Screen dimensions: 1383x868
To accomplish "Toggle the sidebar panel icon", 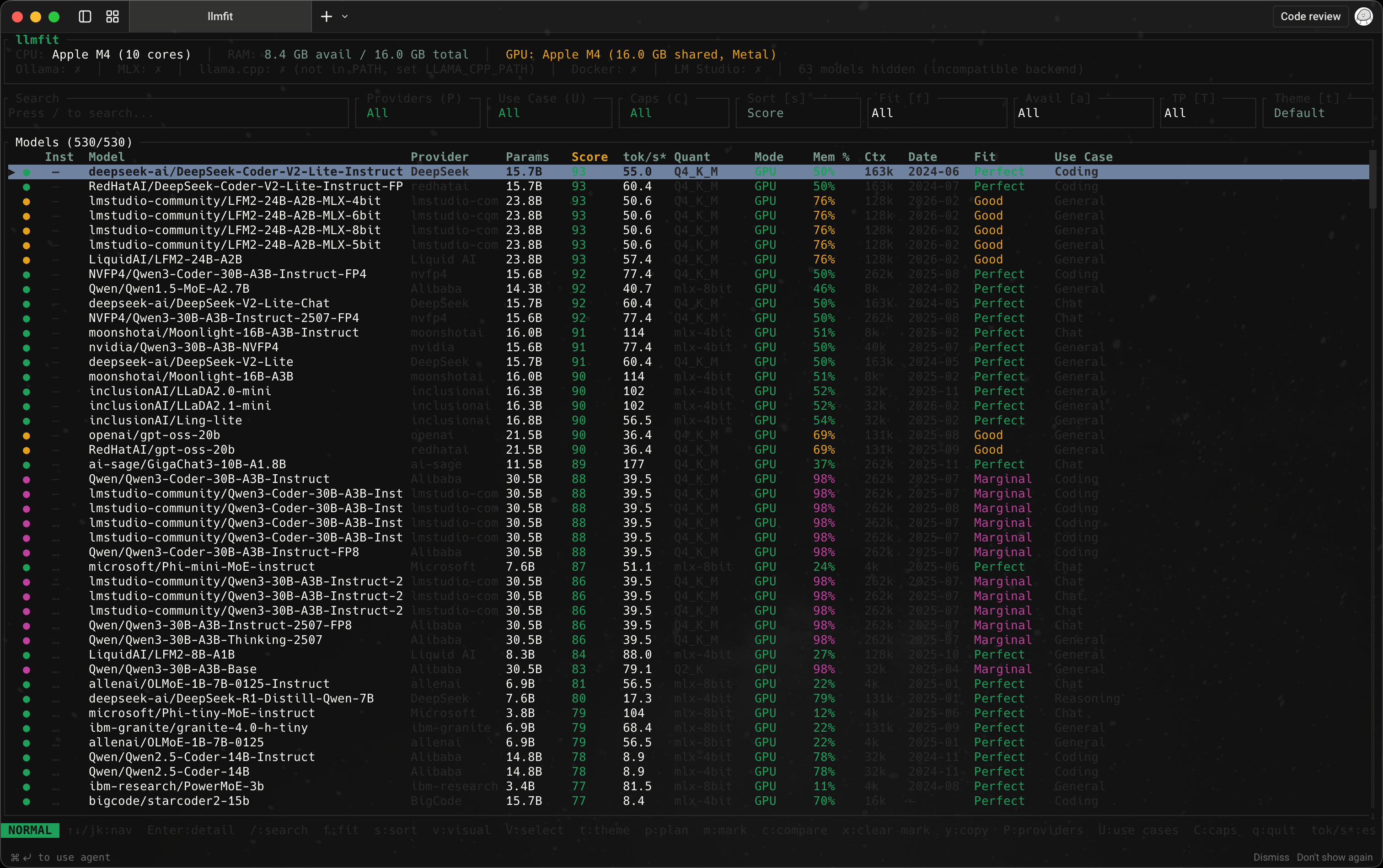I will click(x=85, y=16).
